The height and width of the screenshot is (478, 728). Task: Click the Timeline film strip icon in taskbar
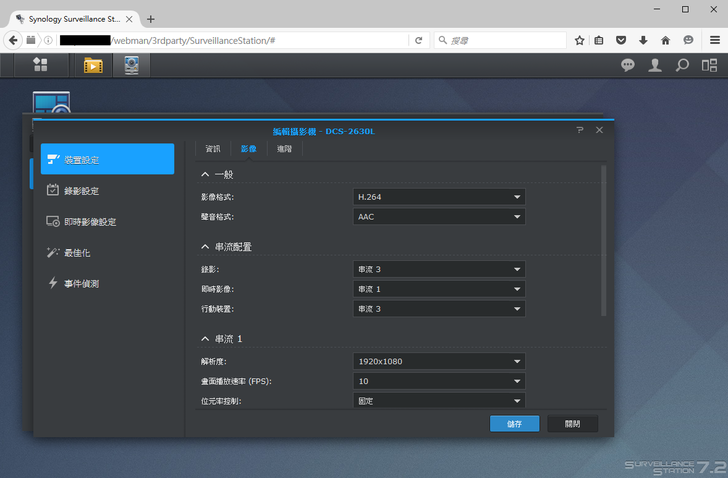(93, 65)
